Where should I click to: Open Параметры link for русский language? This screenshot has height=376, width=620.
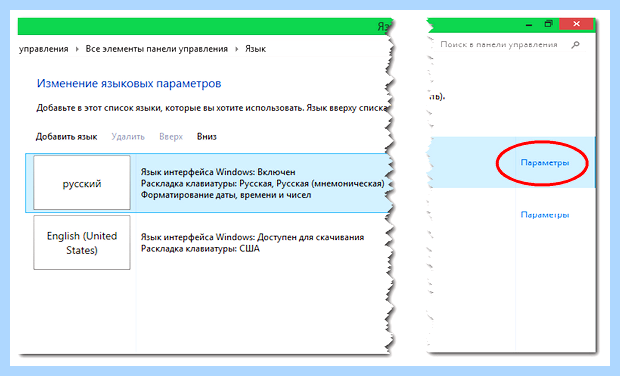click(x=544, y=162)
